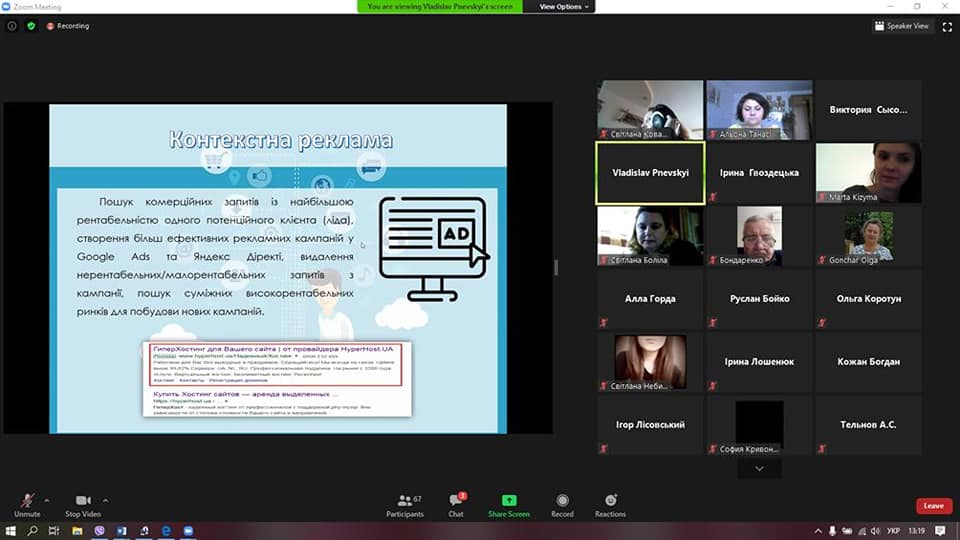Image resolution: width=960 pixels, height=540 pixels.
Task: Select Vladislav Pnevskyi's participant tile
Action: pos(650,172)
